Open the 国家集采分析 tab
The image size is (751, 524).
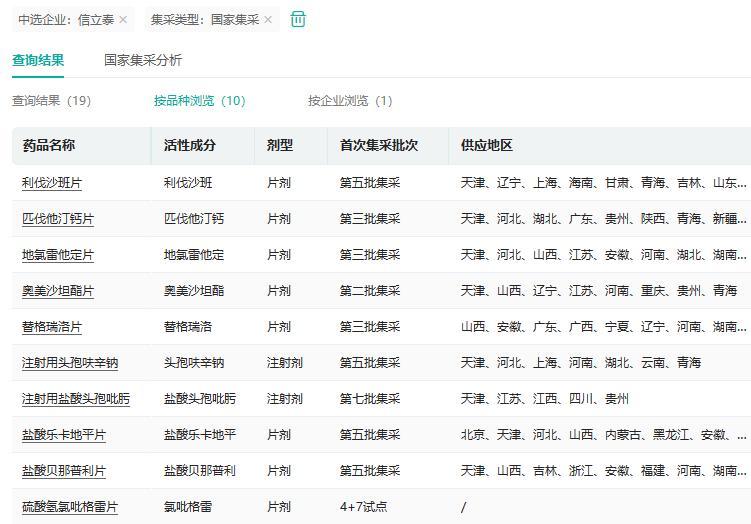143,60
